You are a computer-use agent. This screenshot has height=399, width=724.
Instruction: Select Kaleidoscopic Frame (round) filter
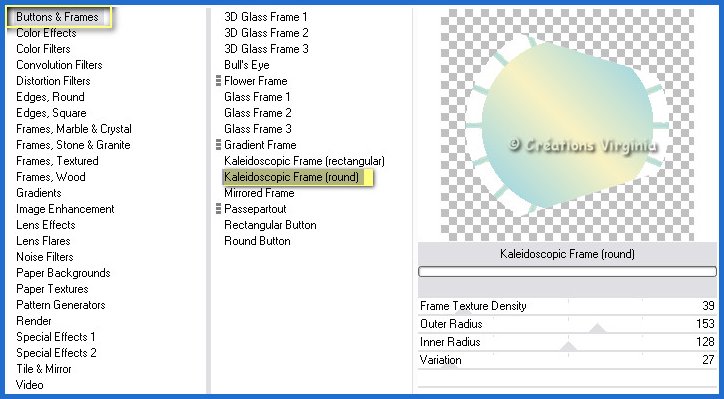pos(291,177)
